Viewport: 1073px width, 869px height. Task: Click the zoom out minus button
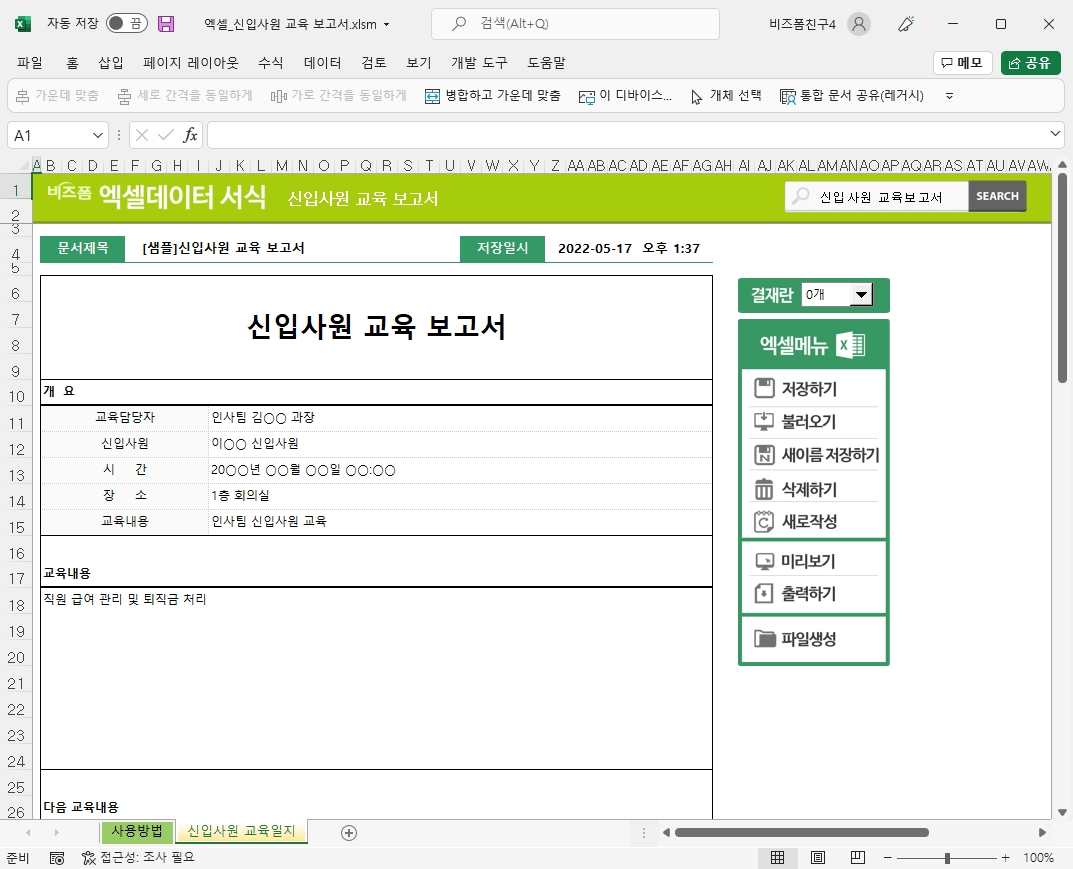tap(888, 857)
